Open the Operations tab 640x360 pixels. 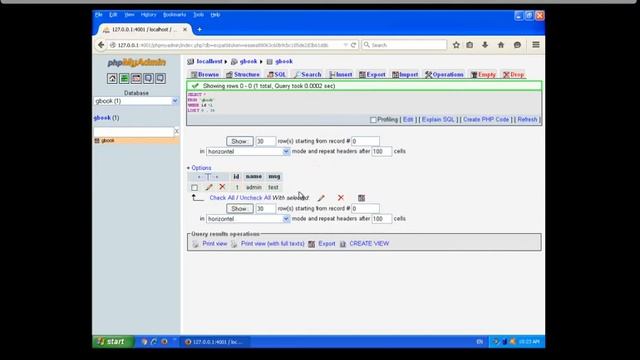tap(444, 75)
